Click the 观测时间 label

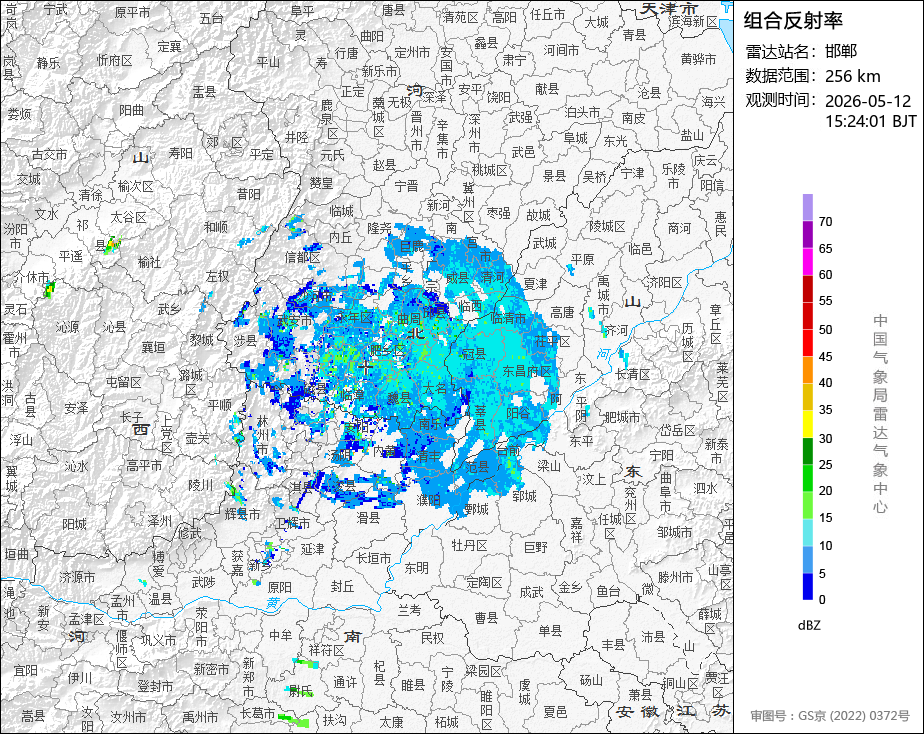(x=780, y=100)
